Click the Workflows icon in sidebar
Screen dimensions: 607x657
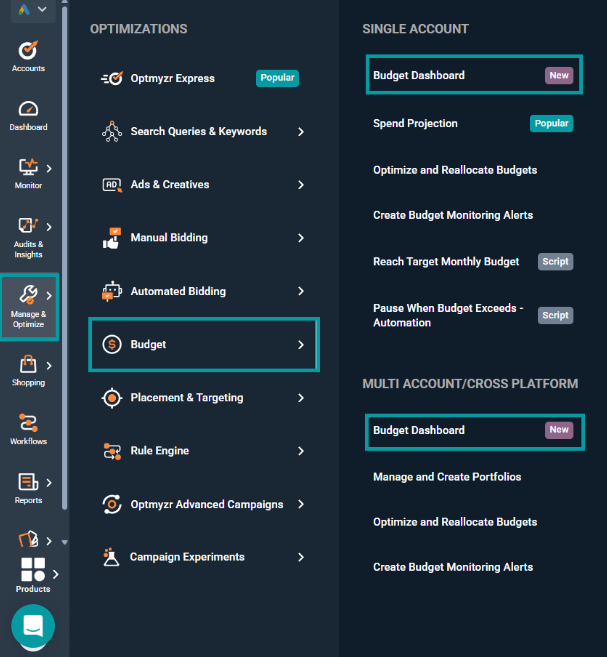click(x=28, y=424)
